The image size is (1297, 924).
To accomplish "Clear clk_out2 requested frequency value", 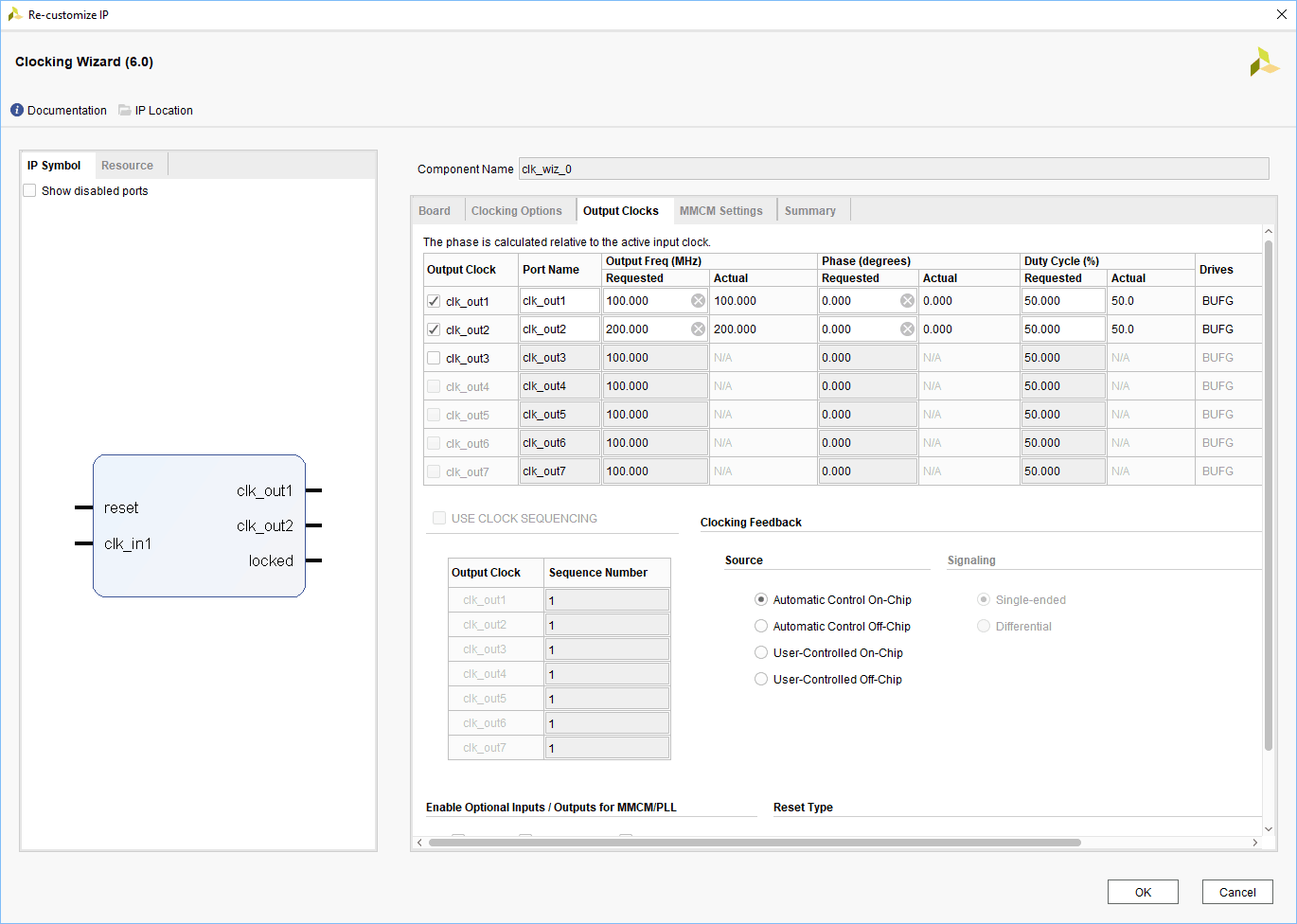I will tap(698, 329).
